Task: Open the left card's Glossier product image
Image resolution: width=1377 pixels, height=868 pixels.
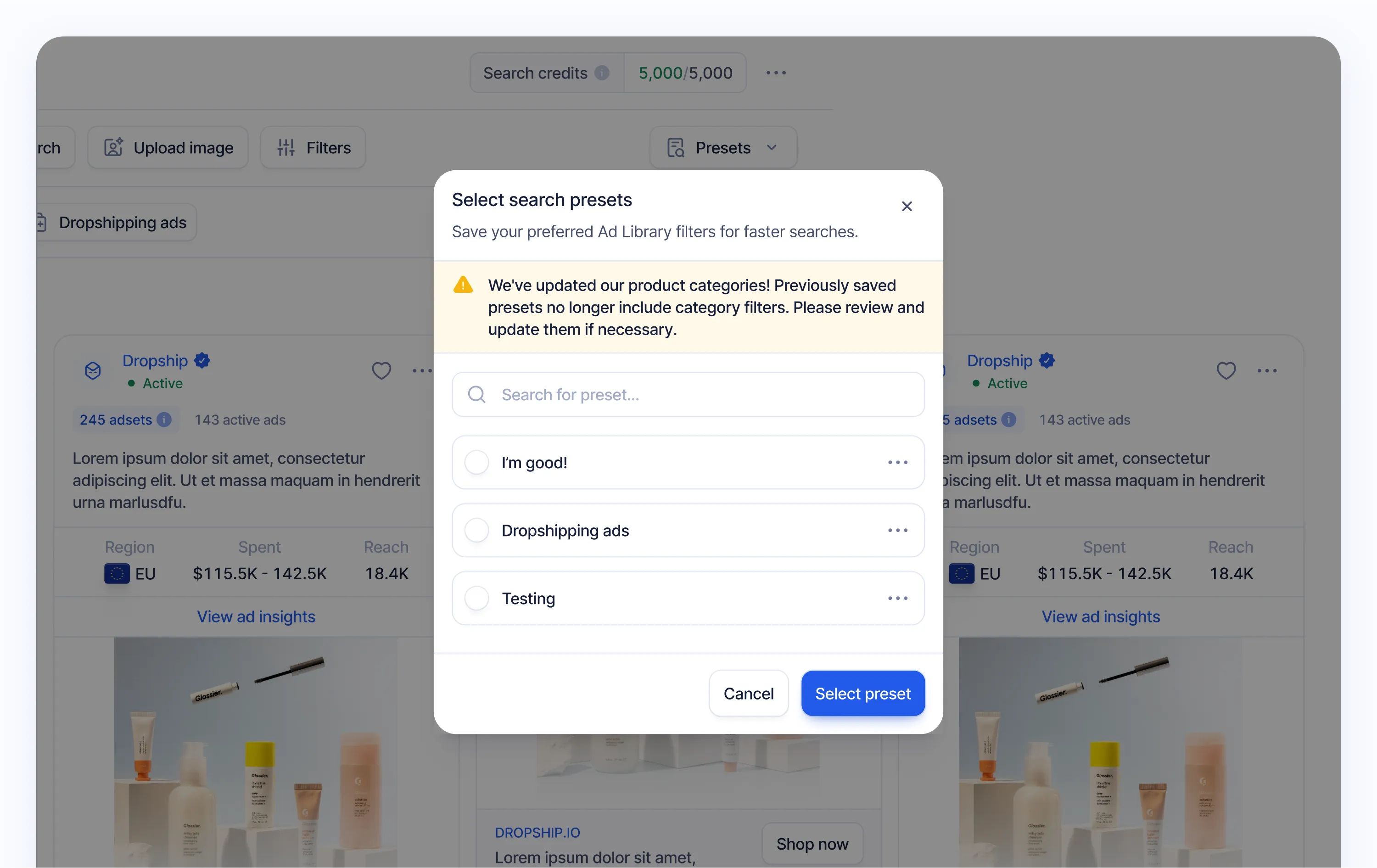Action: point(256,752)
